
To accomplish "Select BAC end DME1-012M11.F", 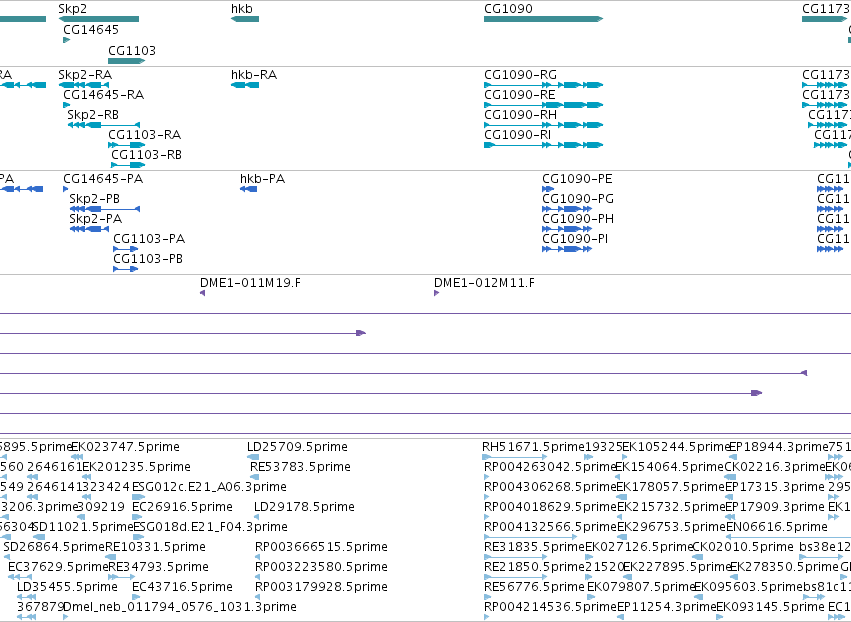I will tap(484, 283).
